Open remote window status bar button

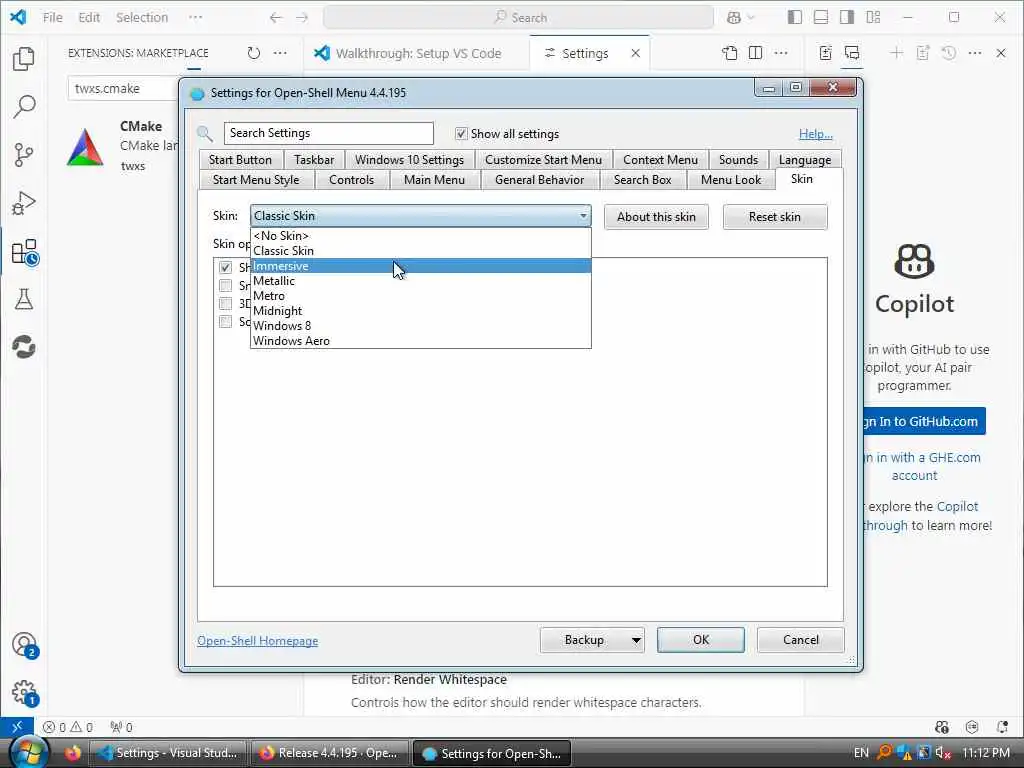coord(18,727)
